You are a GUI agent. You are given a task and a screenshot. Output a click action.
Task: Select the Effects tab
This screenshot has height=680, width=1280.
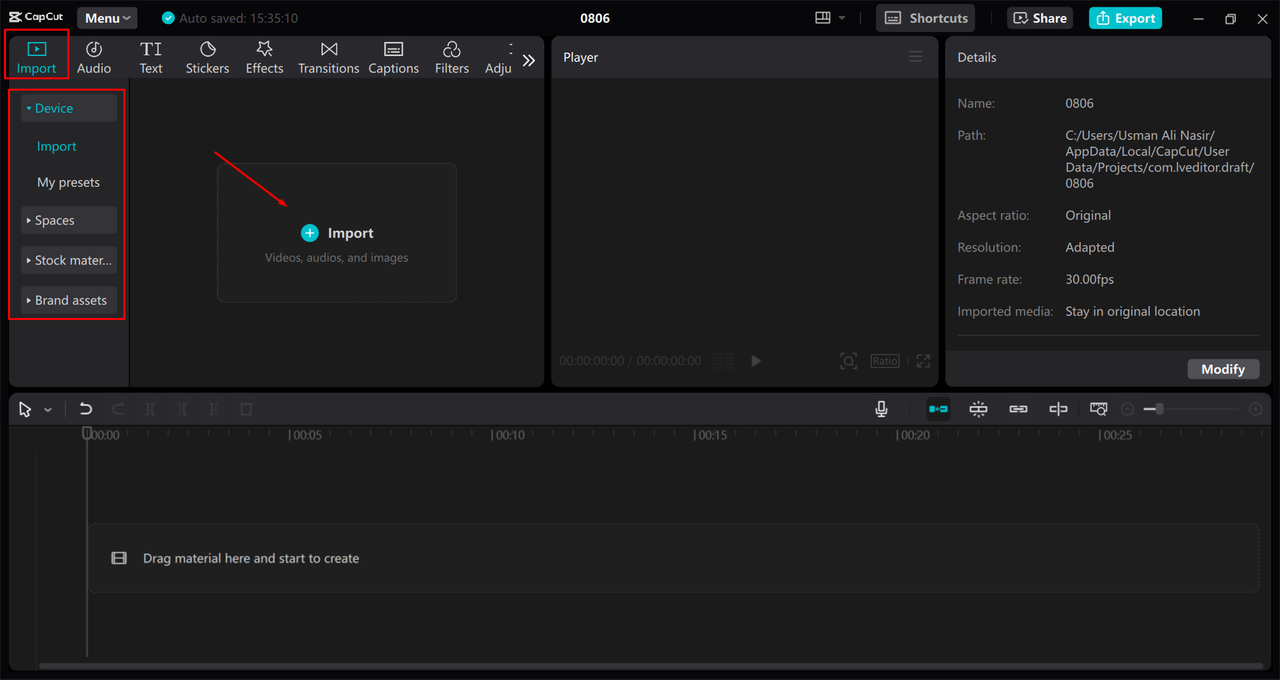265,57
